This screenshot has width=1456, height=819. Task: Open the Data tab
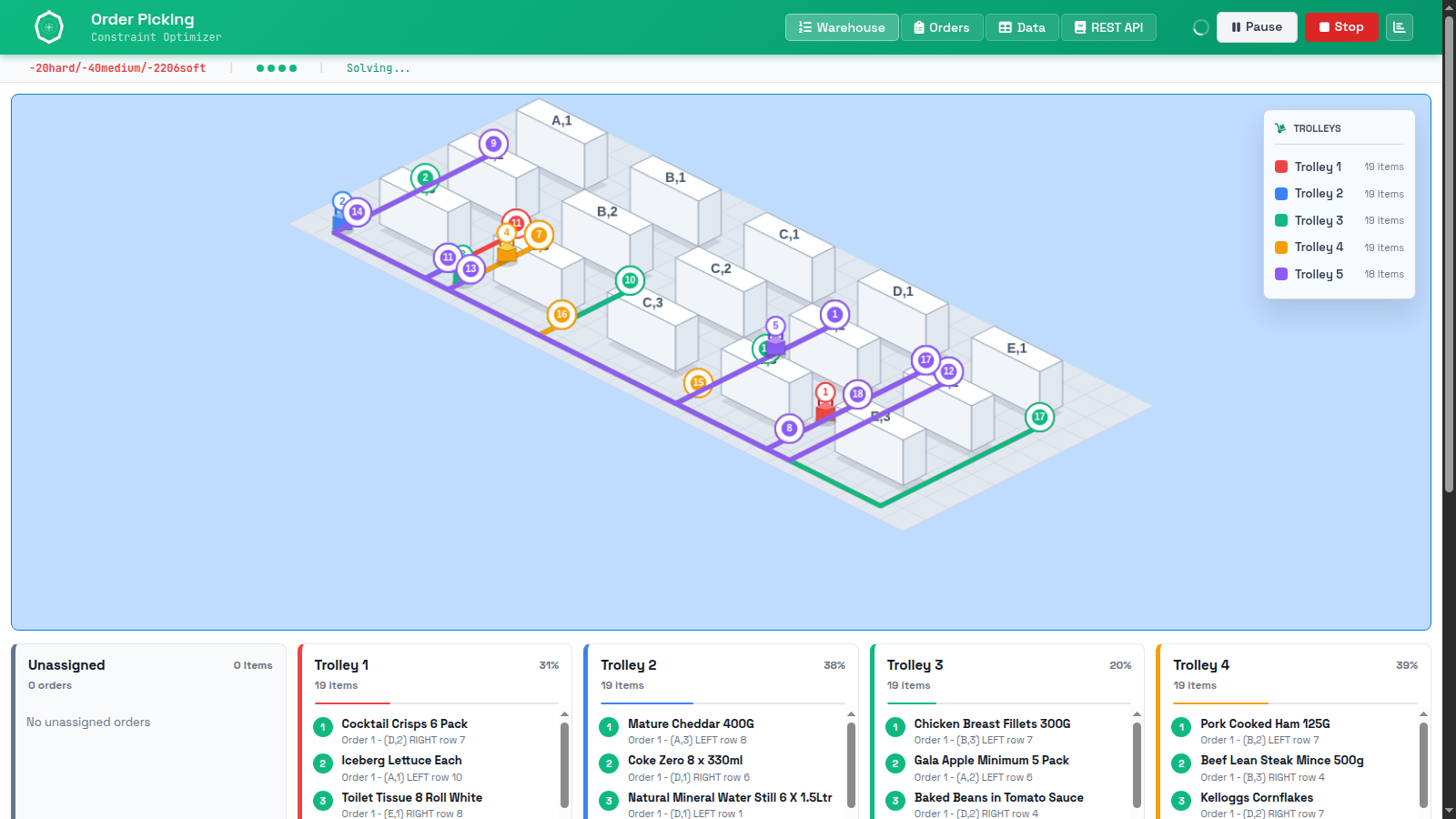point(1022,27)
